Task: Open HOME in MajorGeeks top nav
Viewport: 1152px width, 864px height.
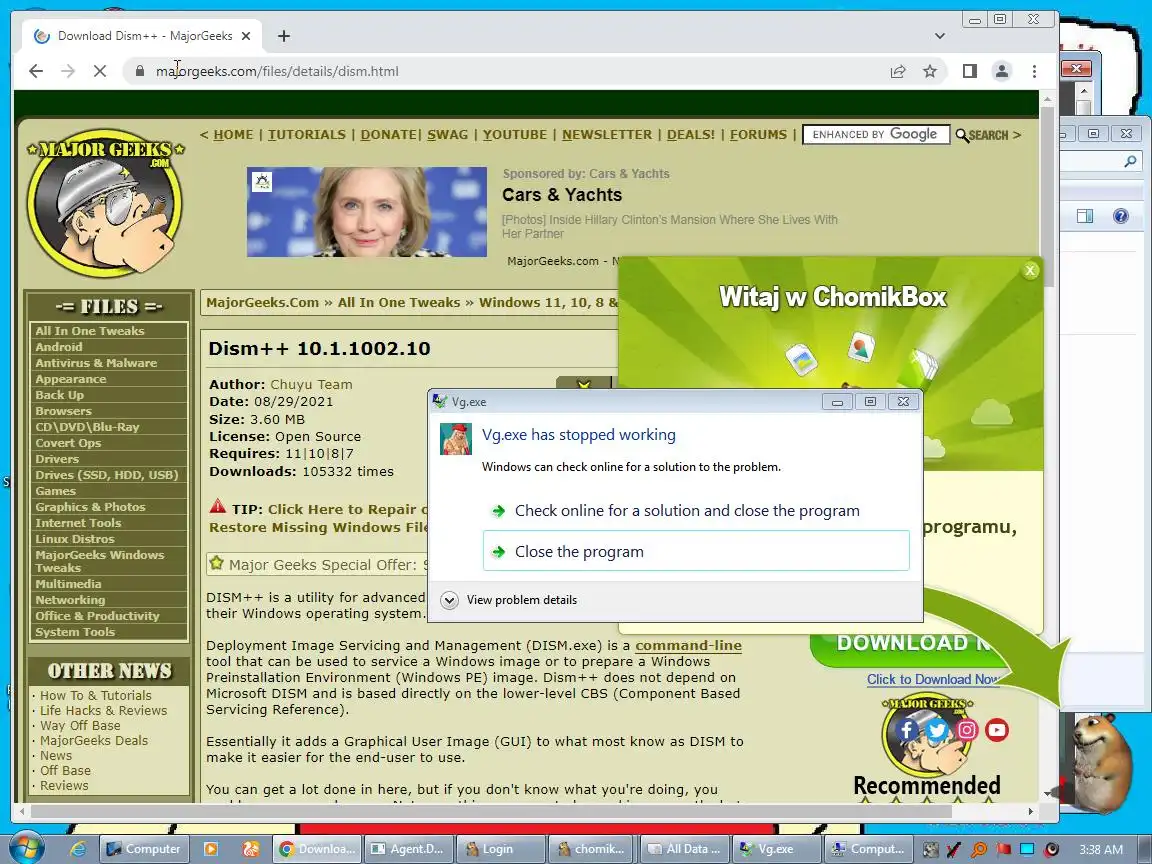Action: point(233,135)
